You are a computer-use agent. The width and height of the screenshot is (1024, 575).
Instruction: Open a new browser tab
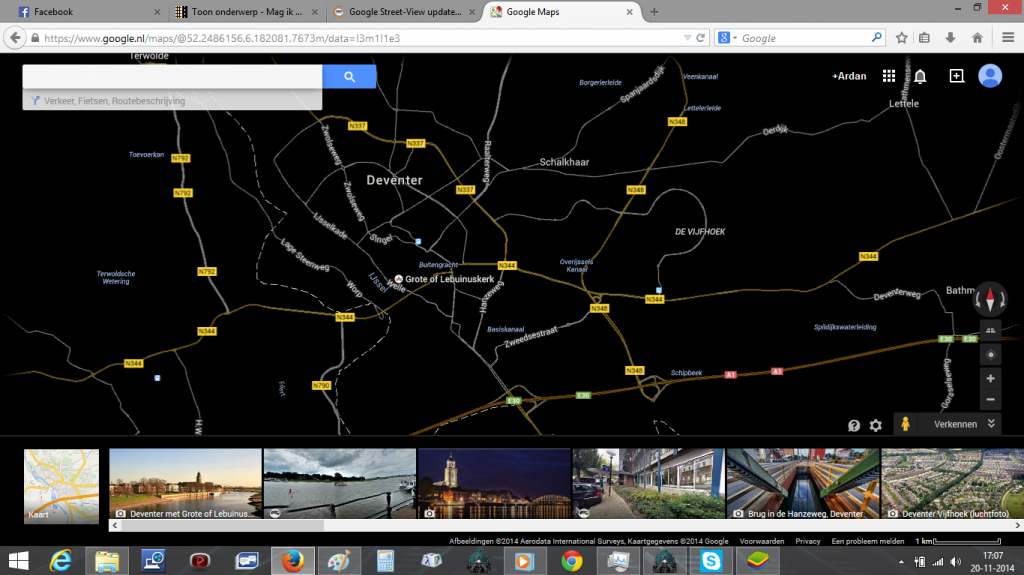(x=654, y=12)
